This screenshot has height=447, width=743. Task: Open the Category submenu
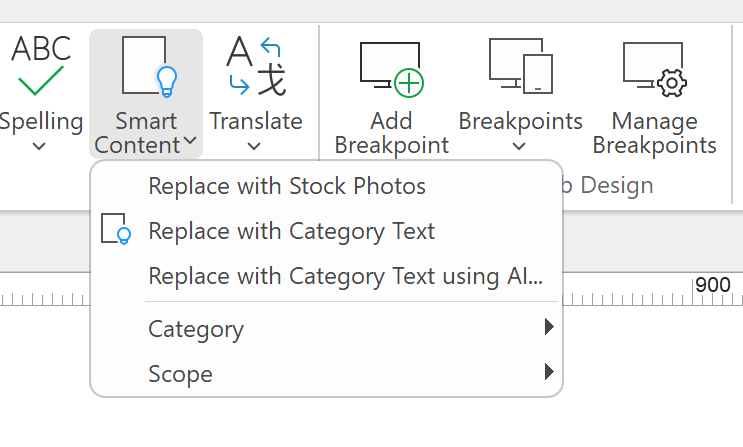[x=196, y=329]
